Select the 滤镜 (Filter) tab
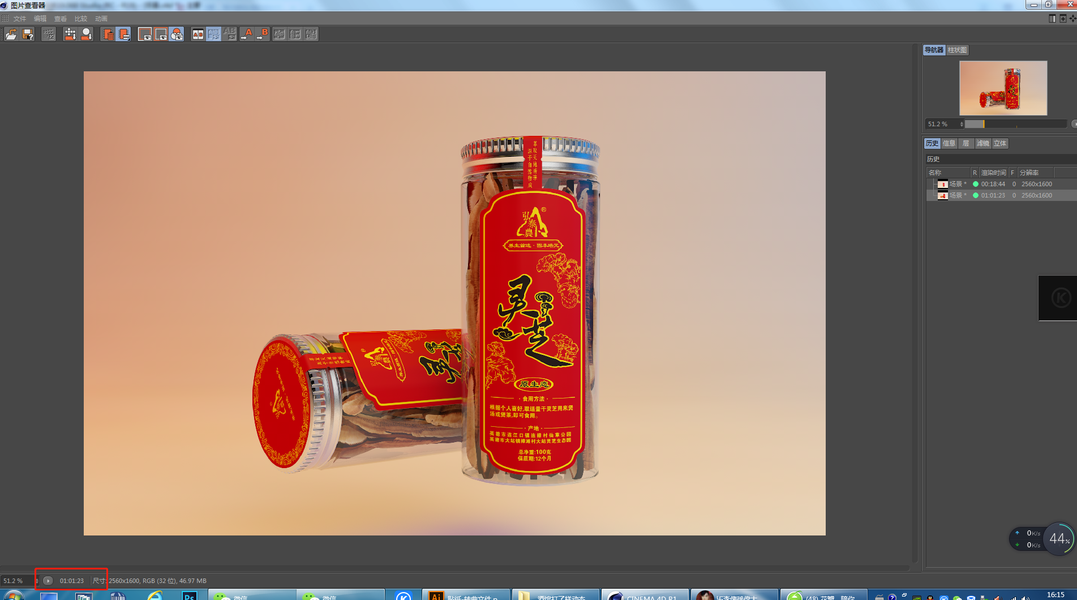Screen dimensions: 1077x600 point(983,143)
